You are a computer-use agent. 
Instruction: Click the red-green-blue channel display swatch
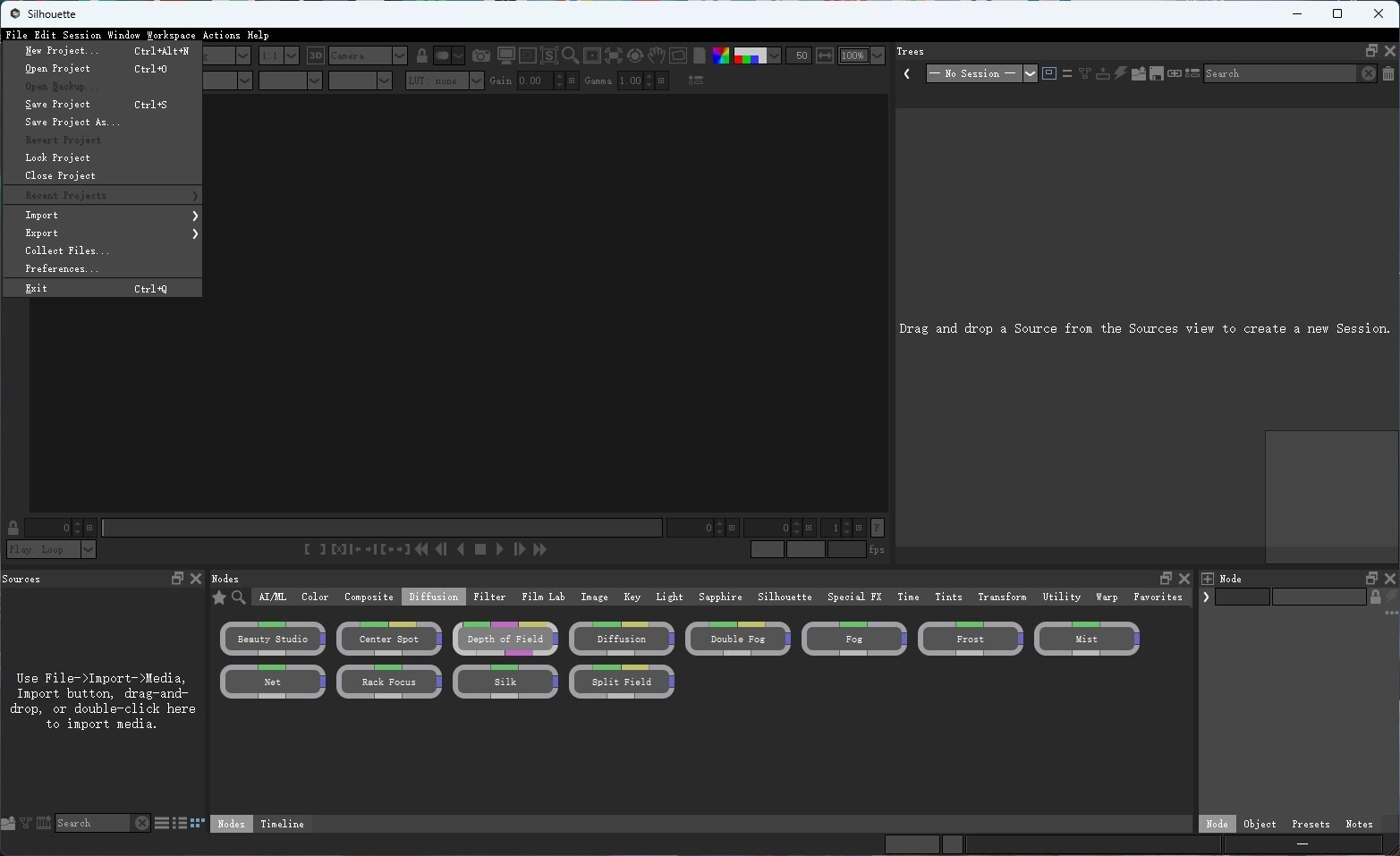(x=750, y=55)
